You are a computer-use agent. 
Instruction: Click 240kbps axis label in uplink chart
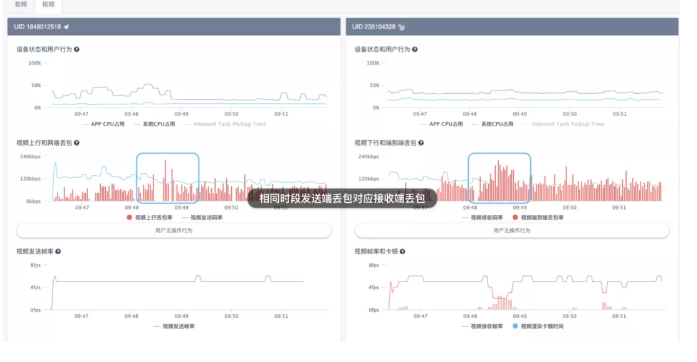pos(30,157)
